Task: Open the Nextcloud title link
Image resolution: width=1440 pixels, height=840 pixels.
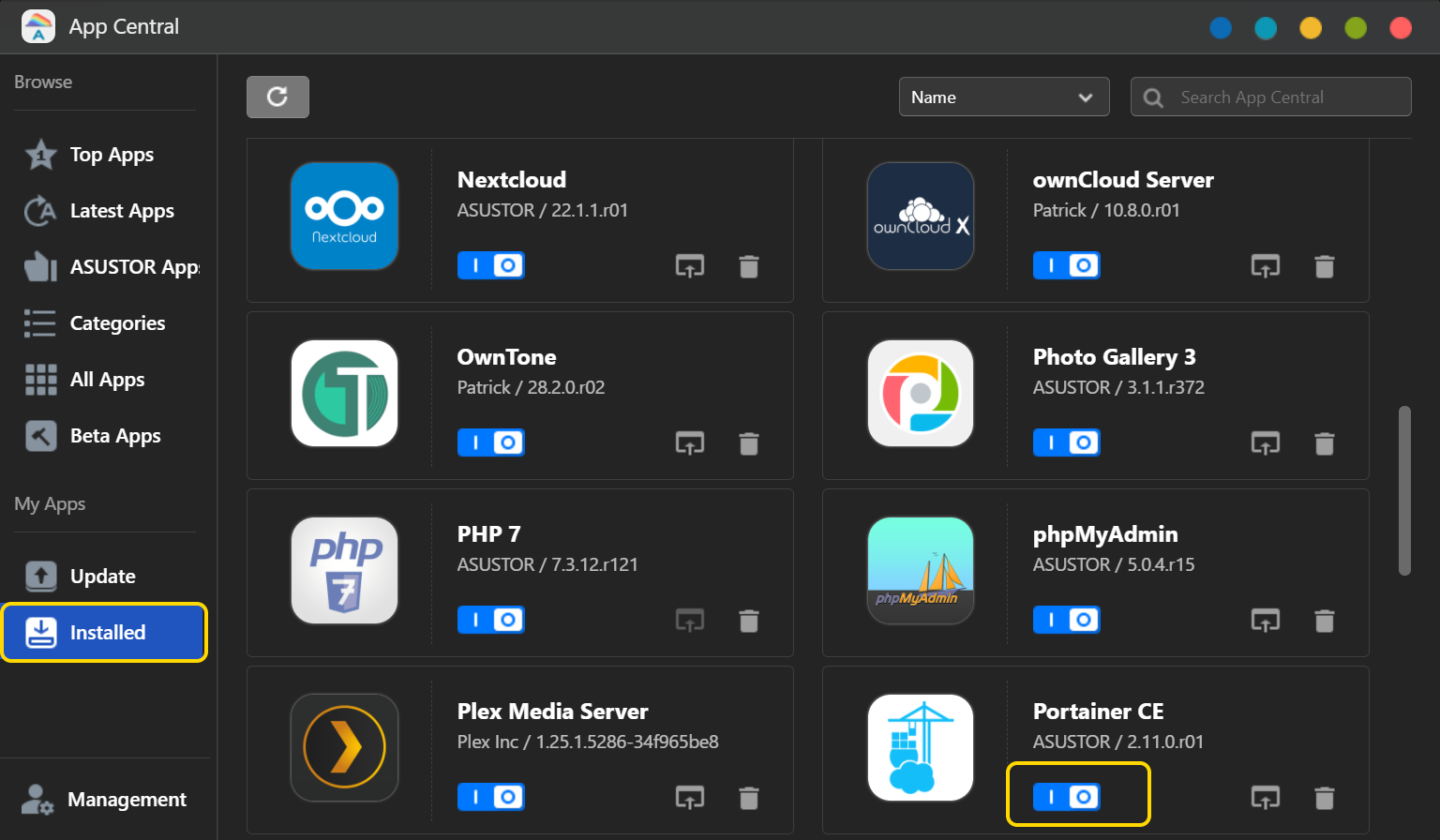Action: [x=512, y=180]
